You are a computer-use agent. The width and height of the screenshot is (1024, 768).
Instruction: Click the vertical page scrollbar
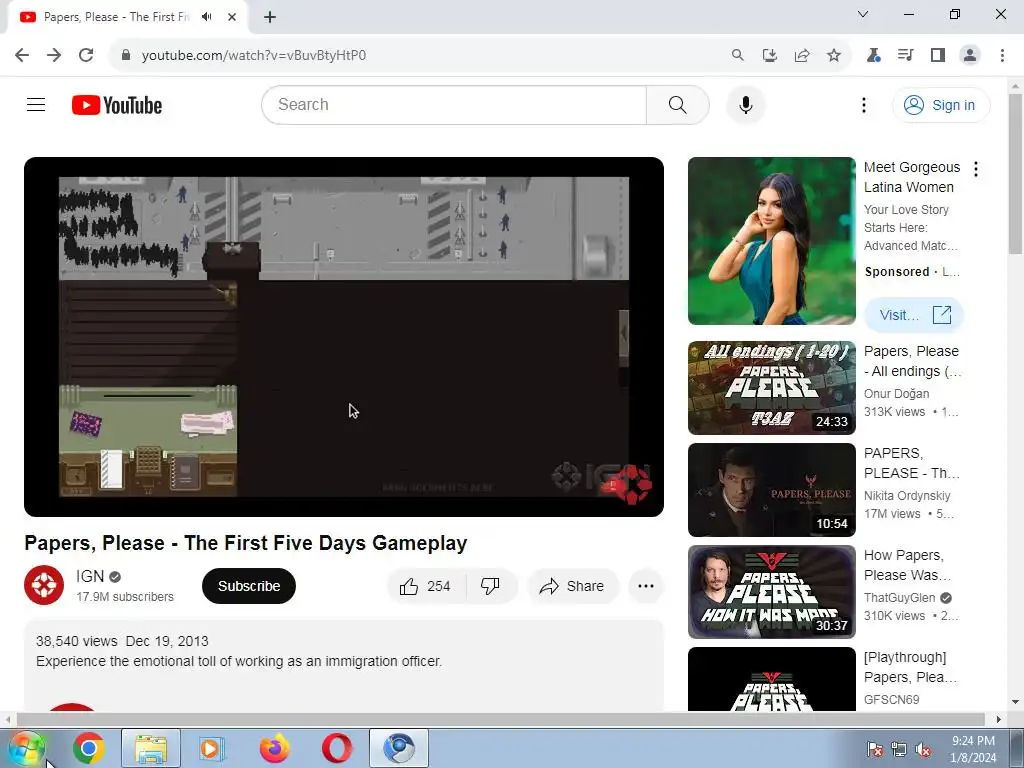[1015, 173]
